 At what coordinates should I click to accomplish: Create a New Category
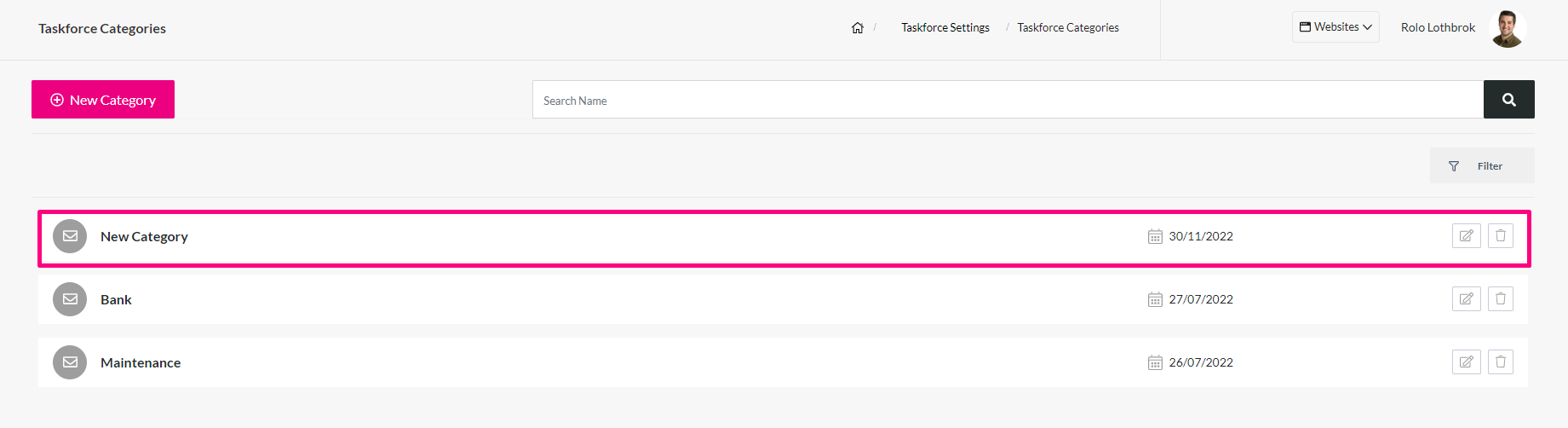tap(103, 100)
